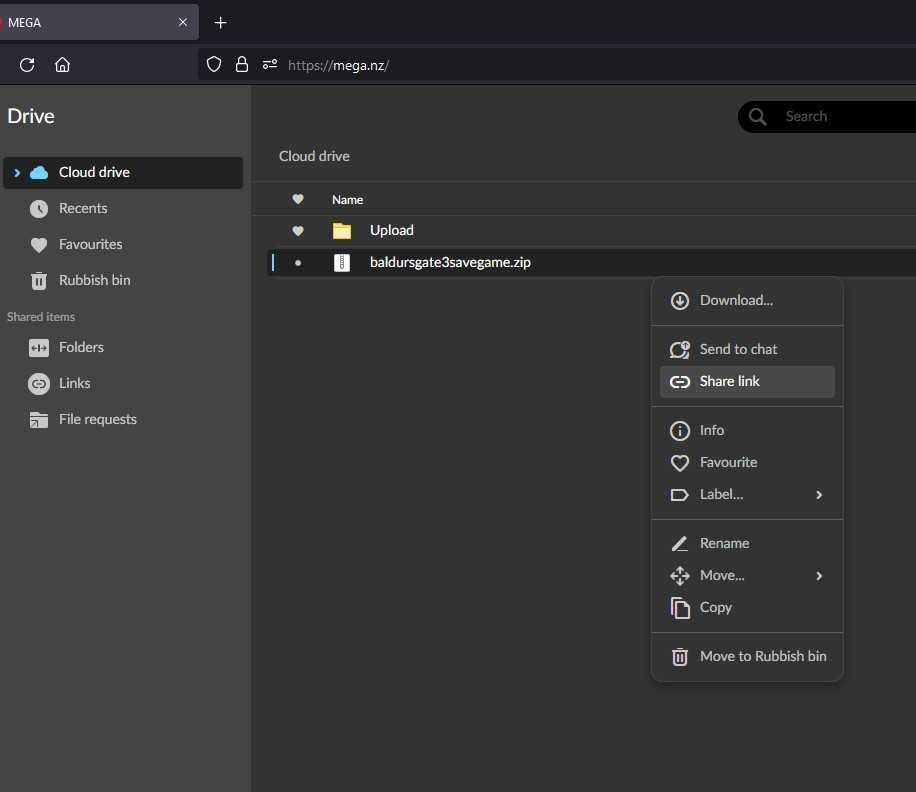Click the File requests folder icon
This screenshot has height=792, width=916.
click(39, 419)
